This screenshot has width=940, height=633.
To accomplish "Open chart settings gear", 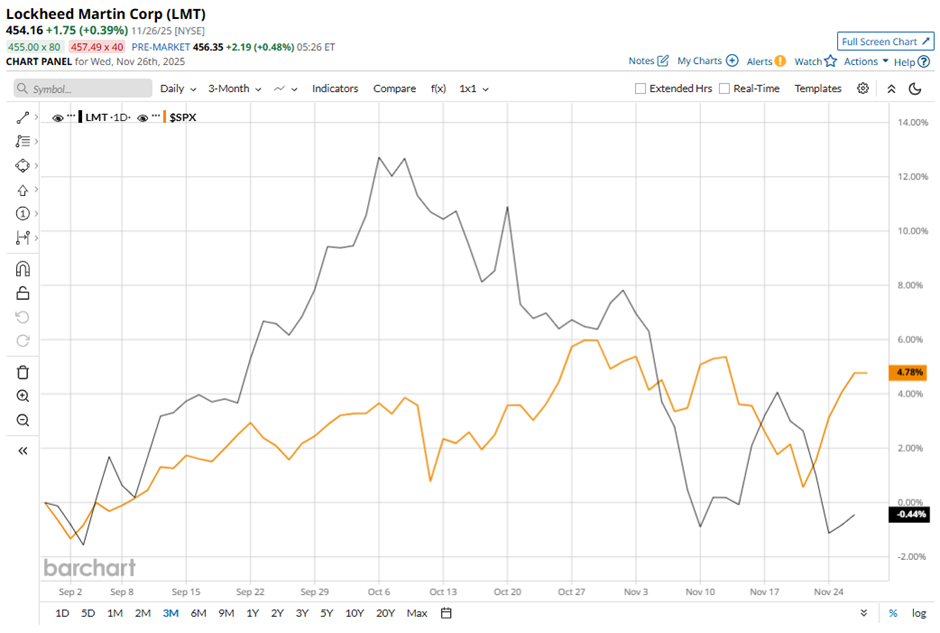I will point(863,89).
